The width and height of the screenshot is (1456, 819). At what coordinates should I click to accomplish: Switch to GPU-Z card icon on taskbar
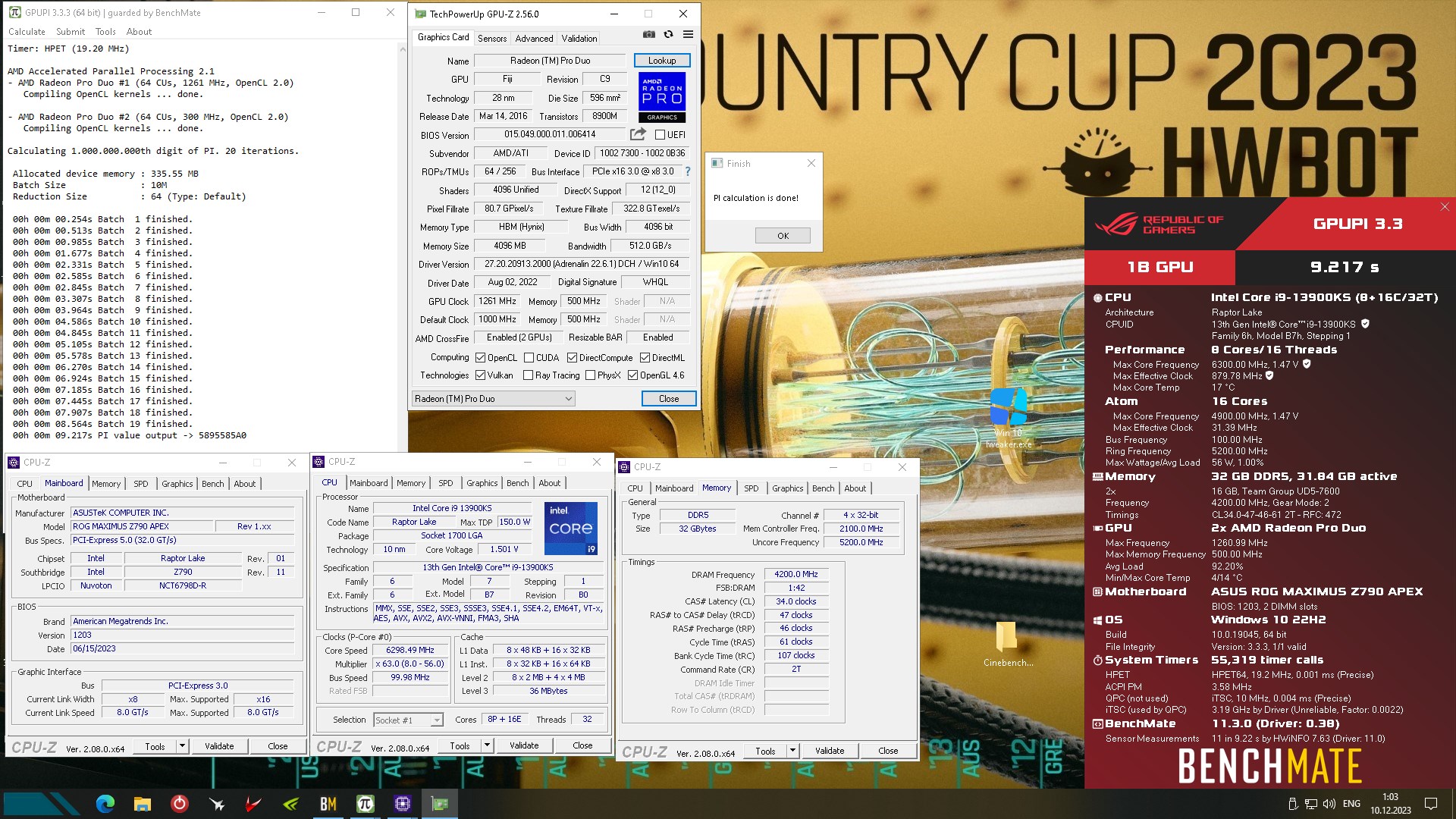point(439,803)
